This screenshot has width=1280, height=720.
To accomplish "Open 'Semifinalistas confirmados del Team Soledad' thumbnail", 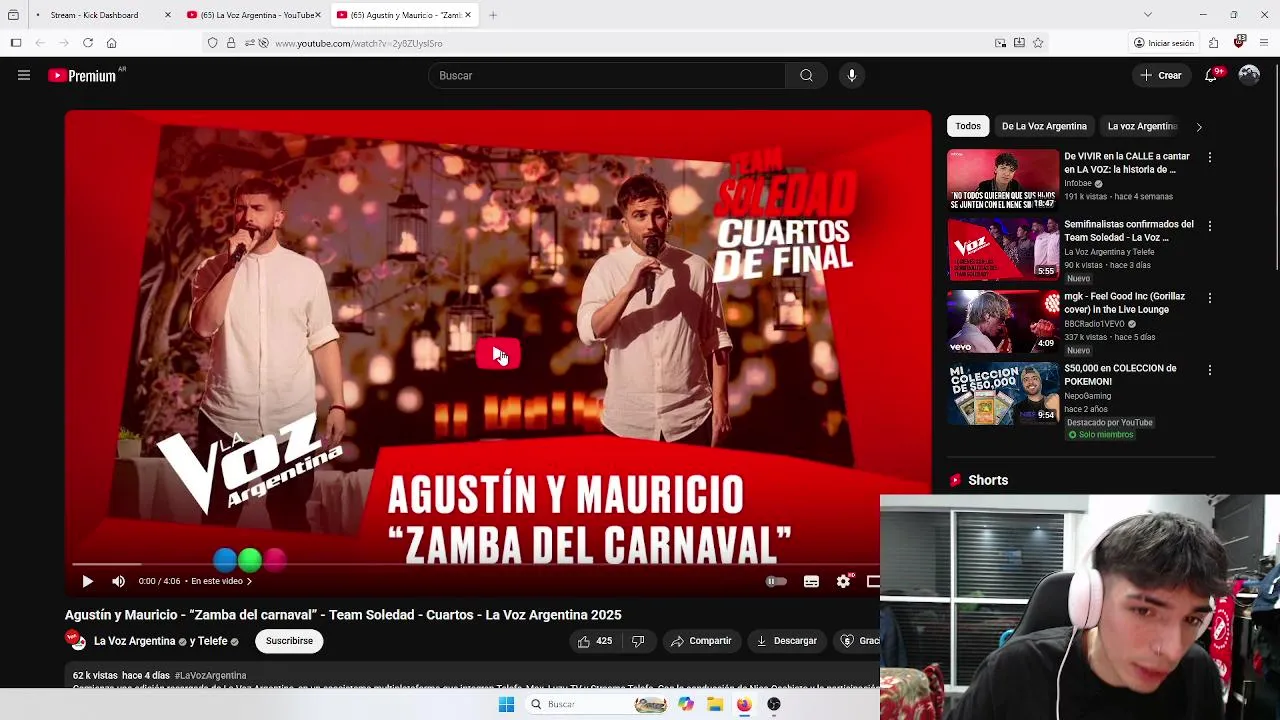I will click(x=1003, y=249).
